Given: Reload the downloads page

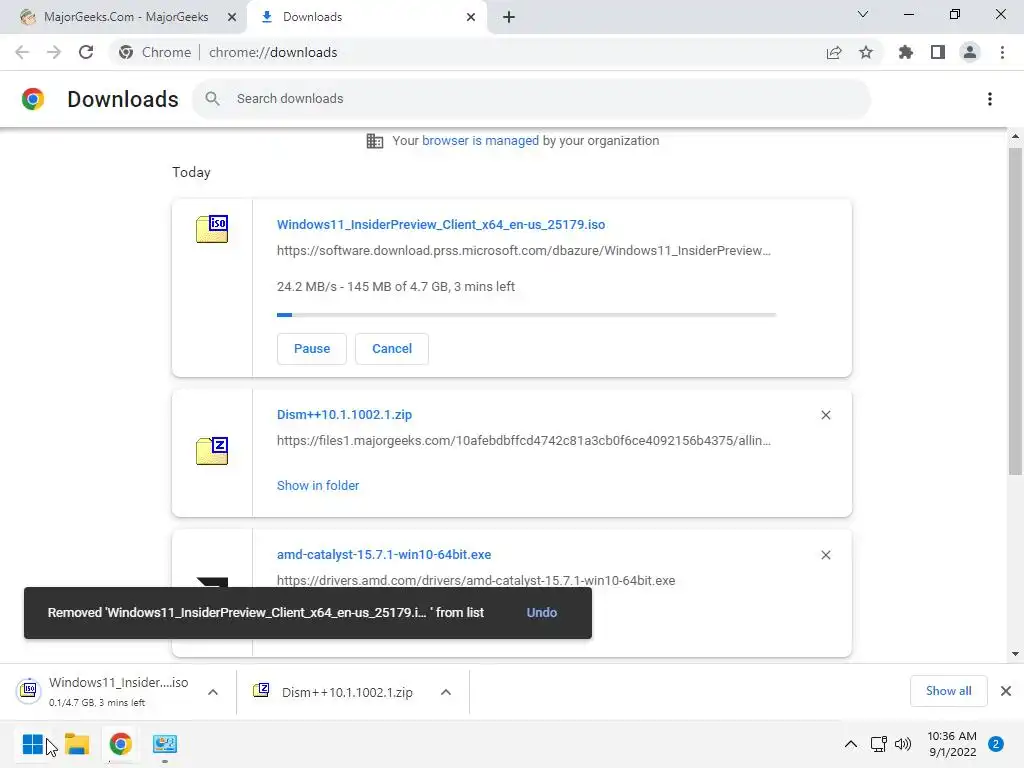Looking at the screenshot, I should pos(86,52).
